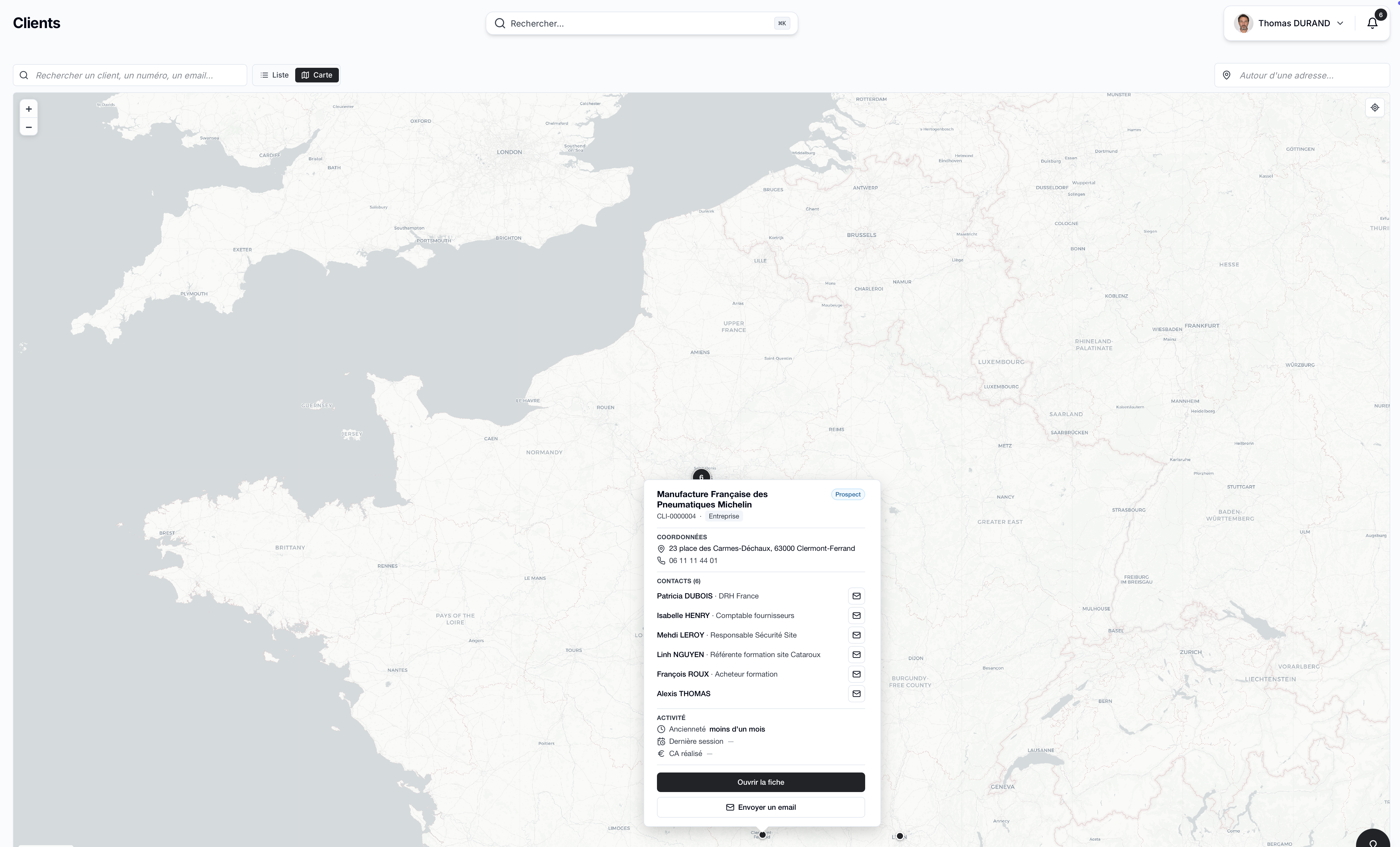Click the Clermont-Ferrand map marker

coord(763,835)
